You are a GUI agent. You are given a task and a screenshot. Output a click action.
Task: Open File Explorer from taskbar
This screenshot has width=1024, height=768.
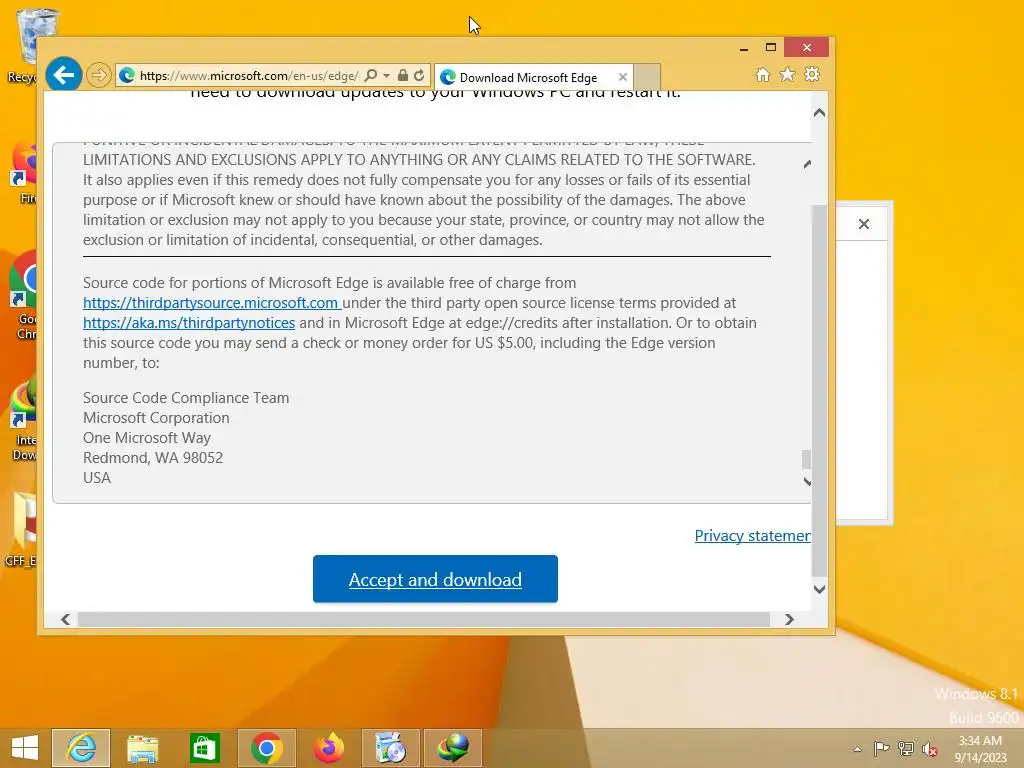coord(142,748)
